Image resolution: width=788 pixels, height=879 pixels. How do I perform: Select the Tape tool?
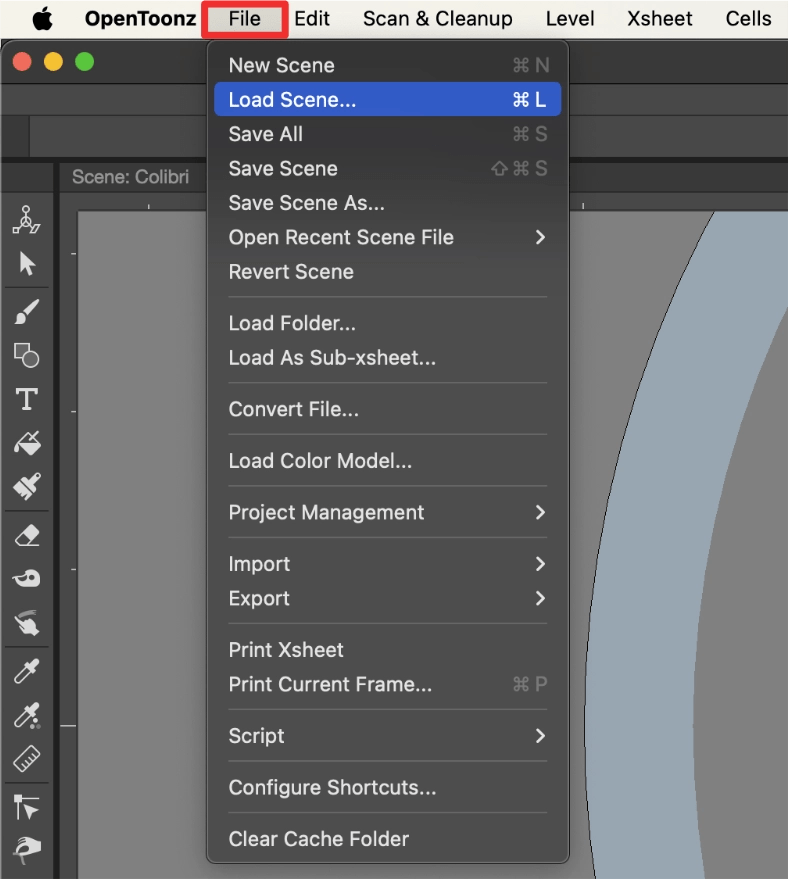pos(26,578)
